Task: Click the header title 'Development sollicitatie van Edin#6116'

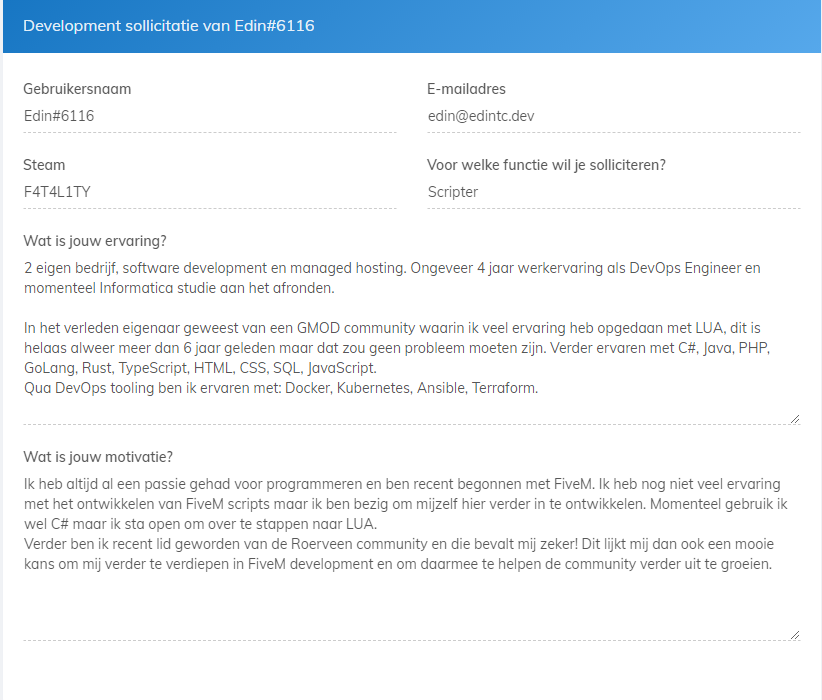Action: point(169,26)
